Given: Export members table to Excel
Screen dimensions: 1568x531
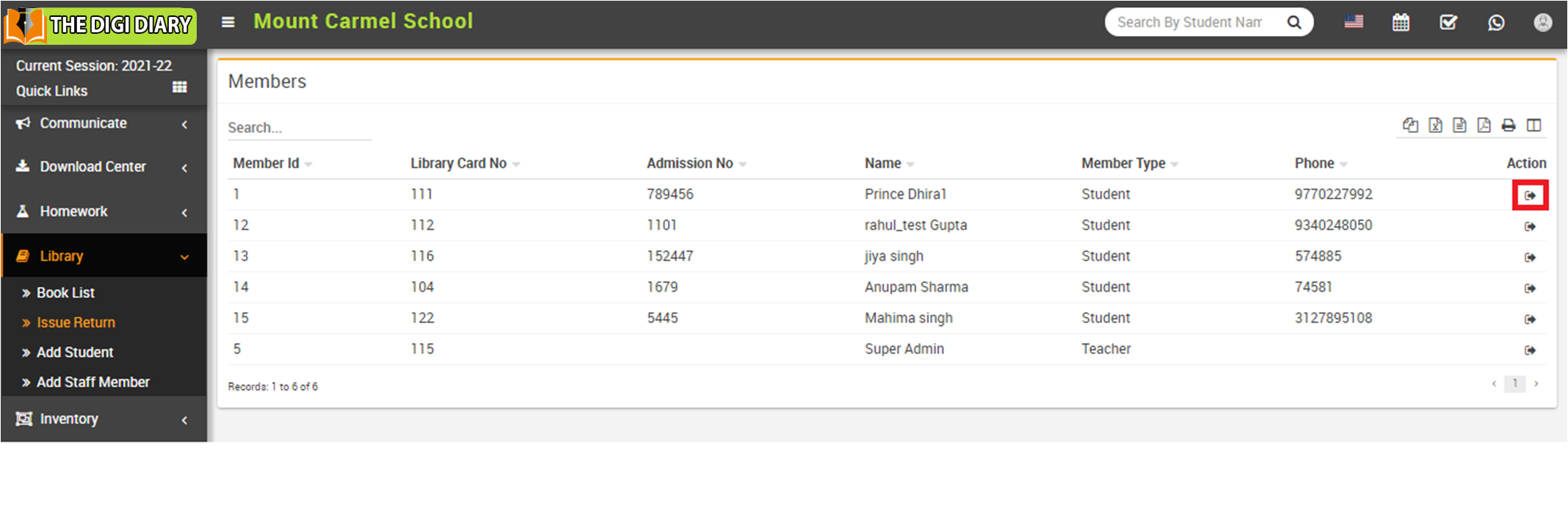Looking at the screenshot, I should click(1435, 126).
